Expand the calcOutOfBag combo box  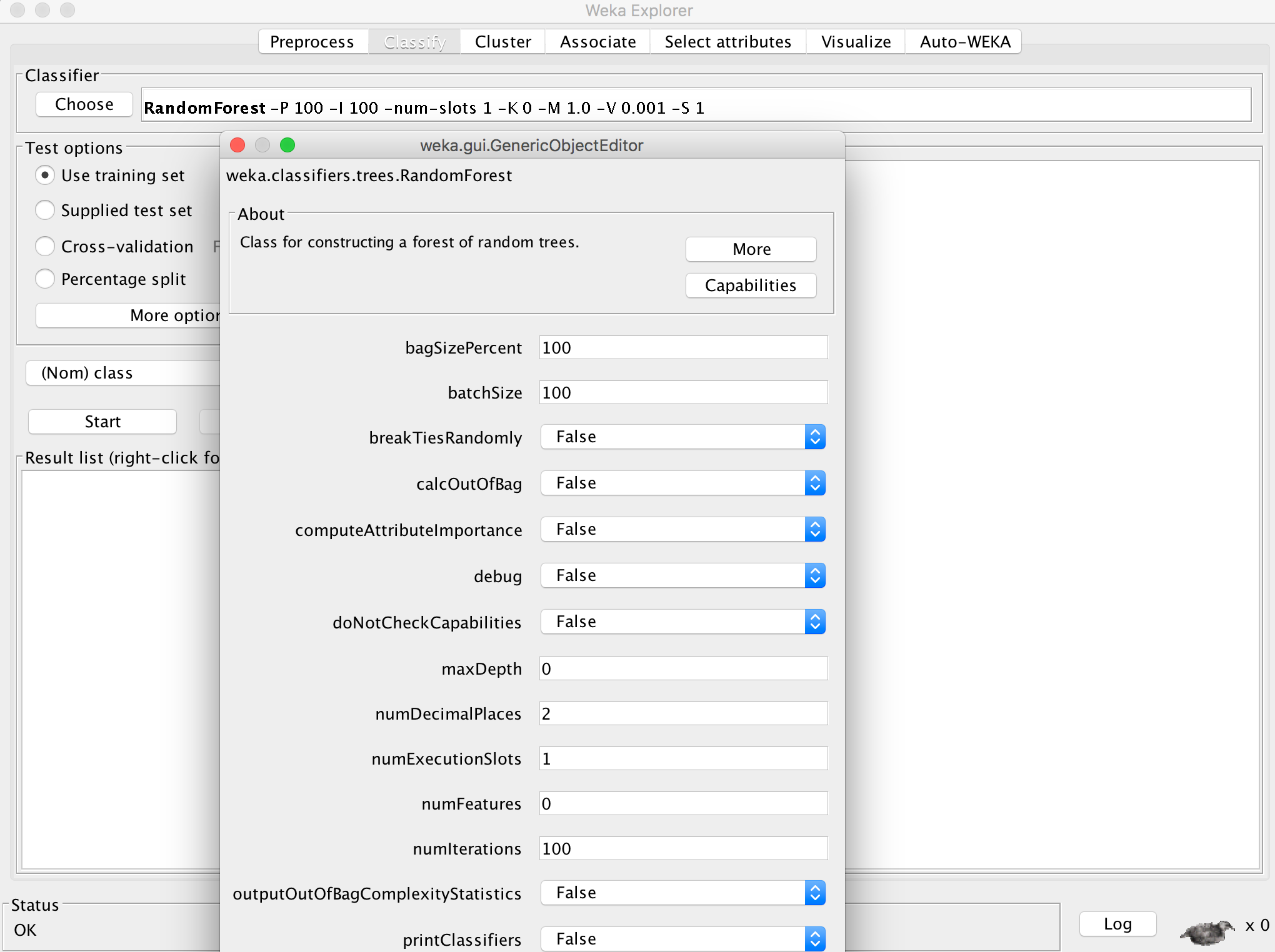[x=814, y=483]
